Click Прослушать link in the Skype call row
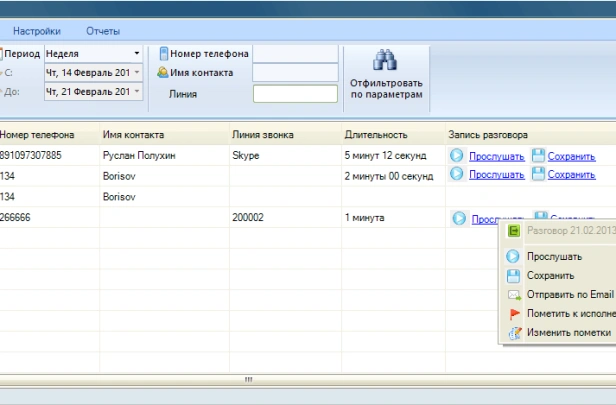Viewport: 616px width, 405px height. coord(496,157)
